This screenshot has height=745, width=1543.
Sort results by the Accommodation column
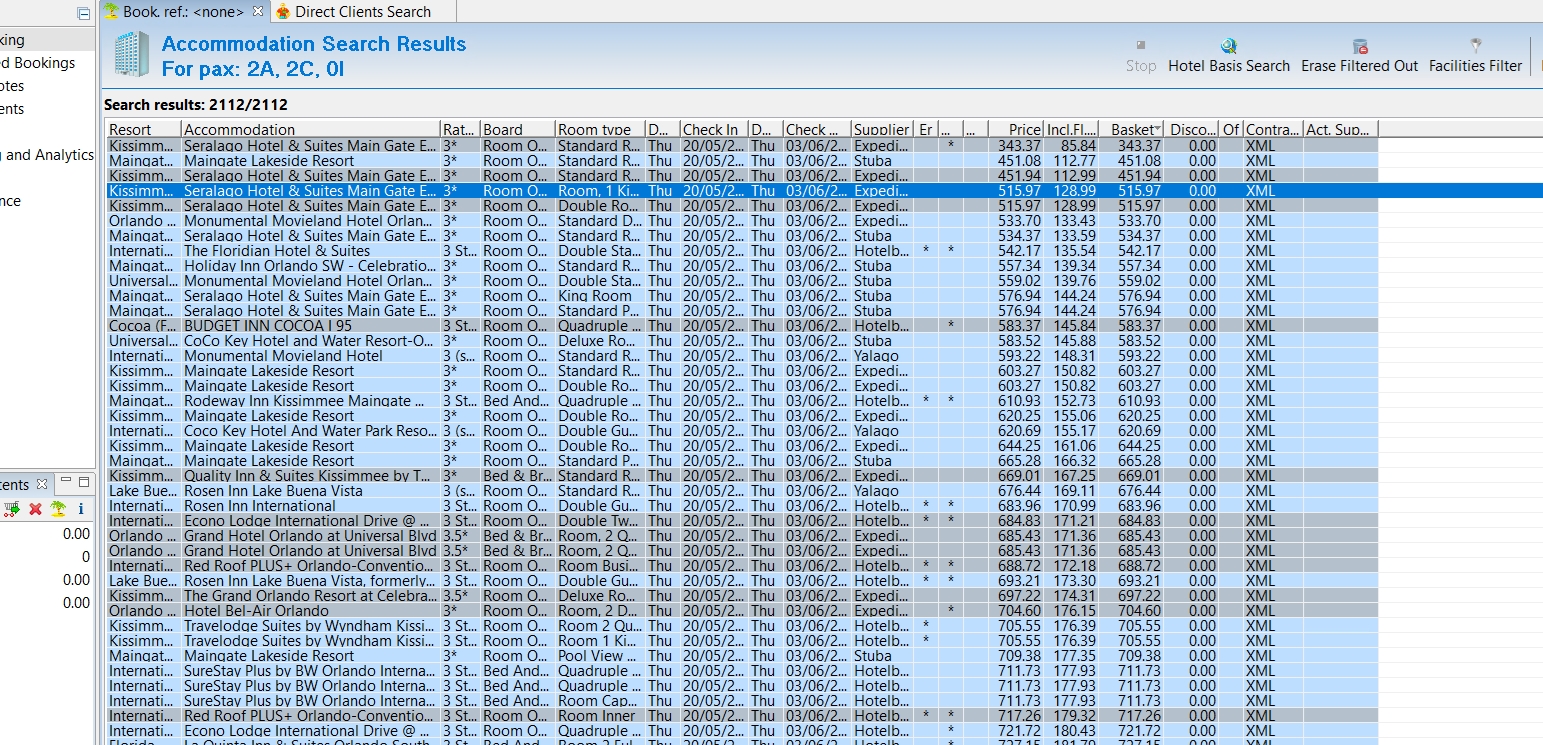[x=310, y=129]
